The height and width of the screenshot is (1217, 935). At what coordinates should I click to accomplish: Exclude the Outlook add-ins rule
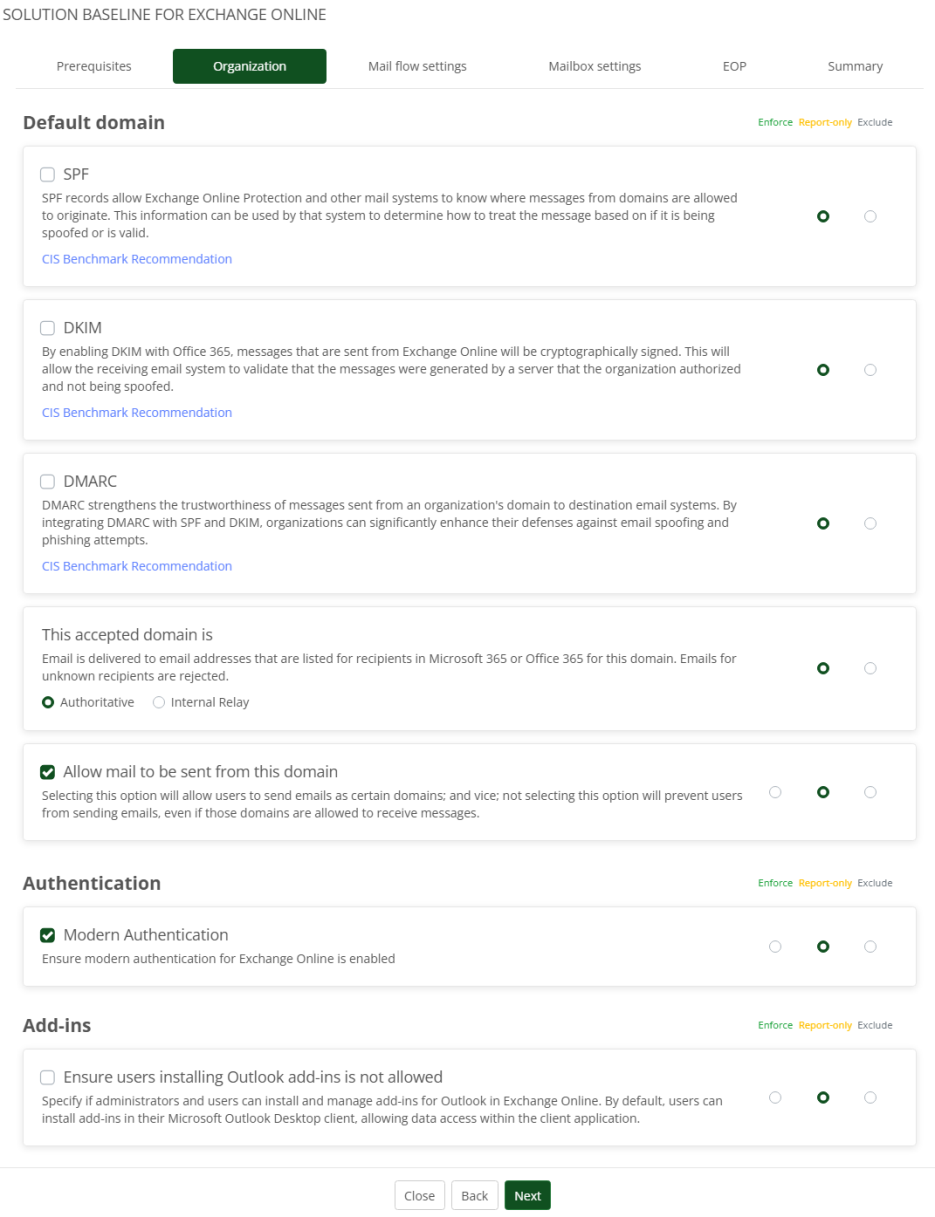tap(870, 1097)
